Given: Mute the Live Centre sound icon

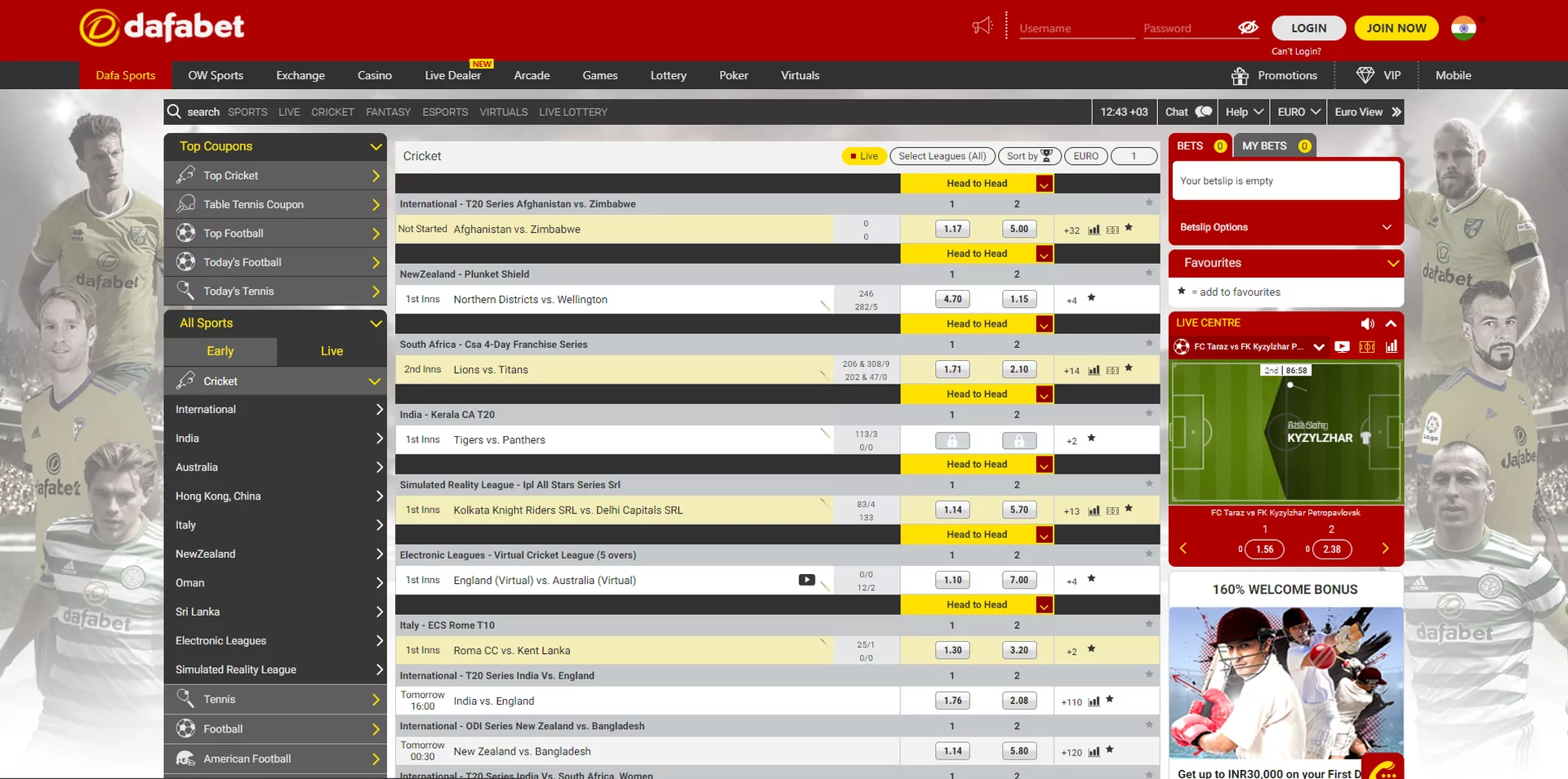Looking at the screenshot, I should tap(1368, 323).
